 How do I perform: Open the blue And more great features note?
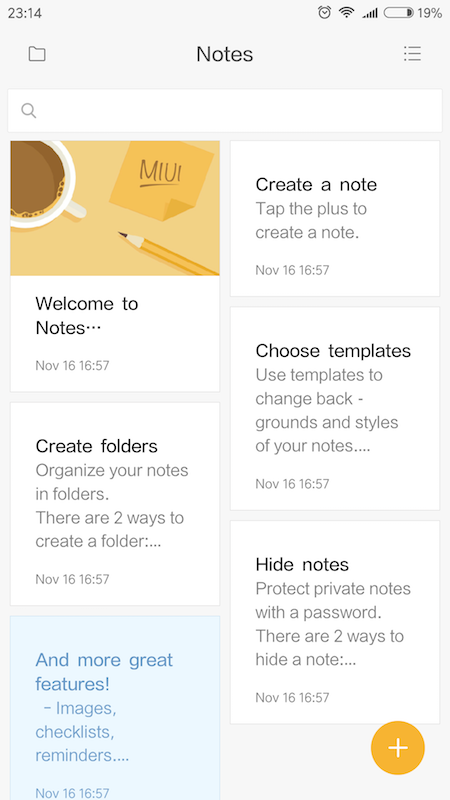(115, 708)
